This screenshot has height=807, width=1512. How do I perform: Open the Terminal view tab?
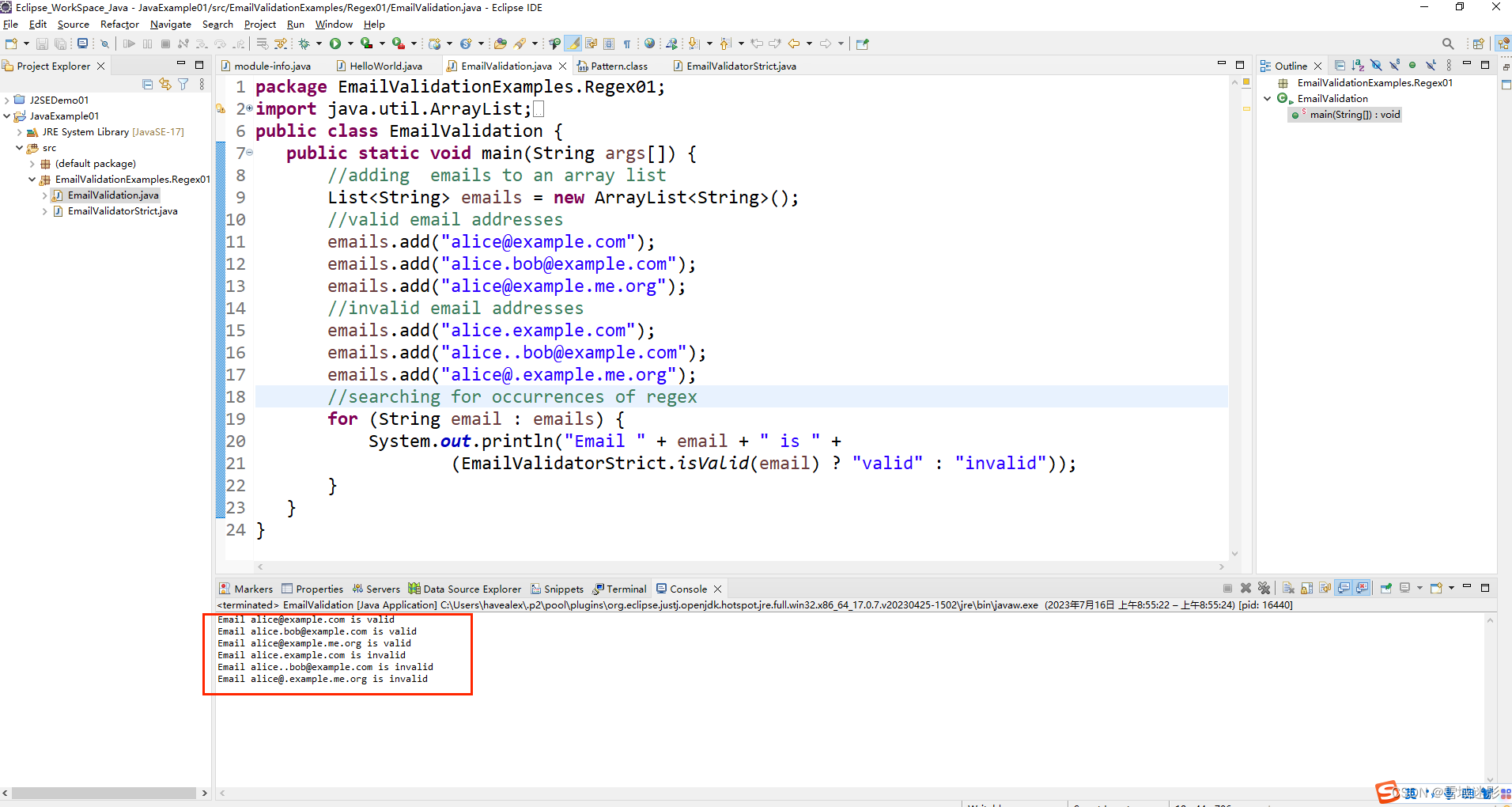[x=620, y=589]
